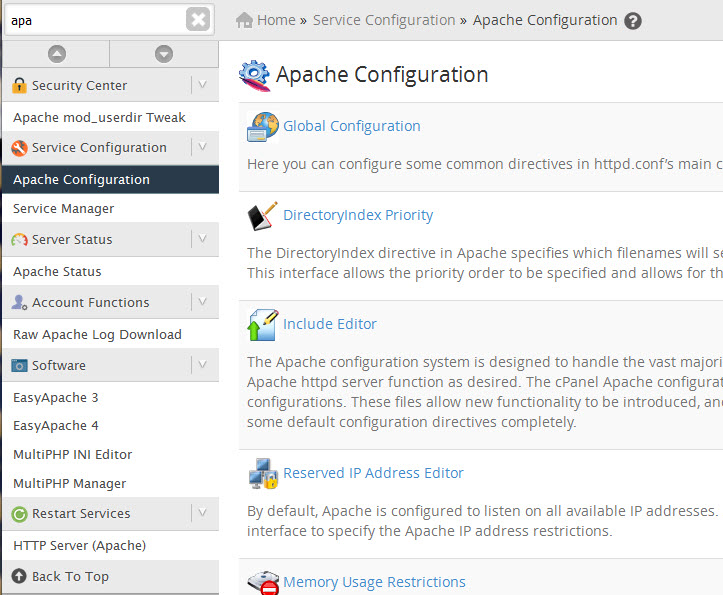Image resolution: width=723 pixels, height=595 pixels.
Task: Click the Memory Usage Restrictions icon
Action: [262, 583]
